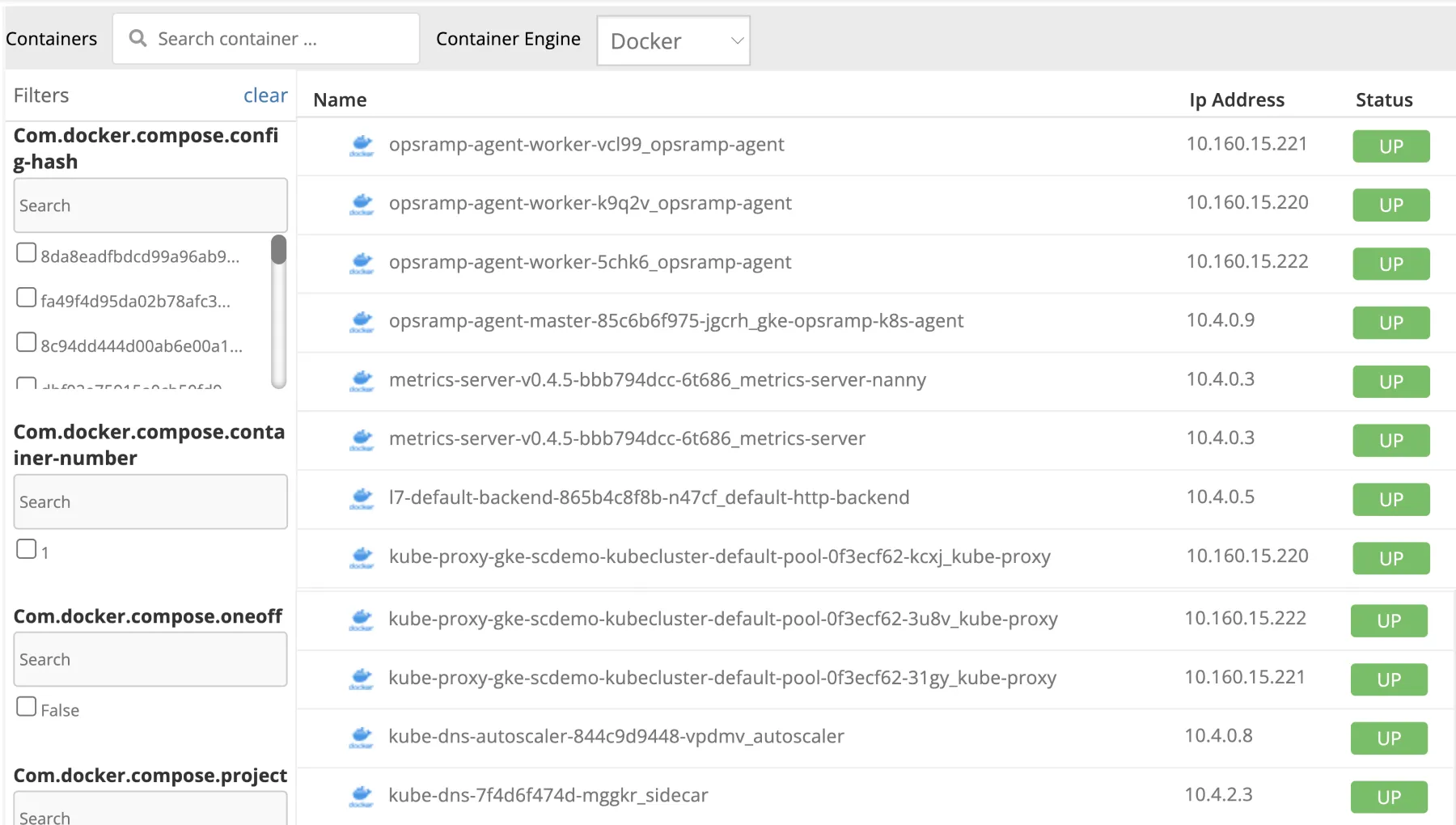Click Docker icon beside 6t686_metrics-server row
The image size is (1456, 825).
coord(362,440)
